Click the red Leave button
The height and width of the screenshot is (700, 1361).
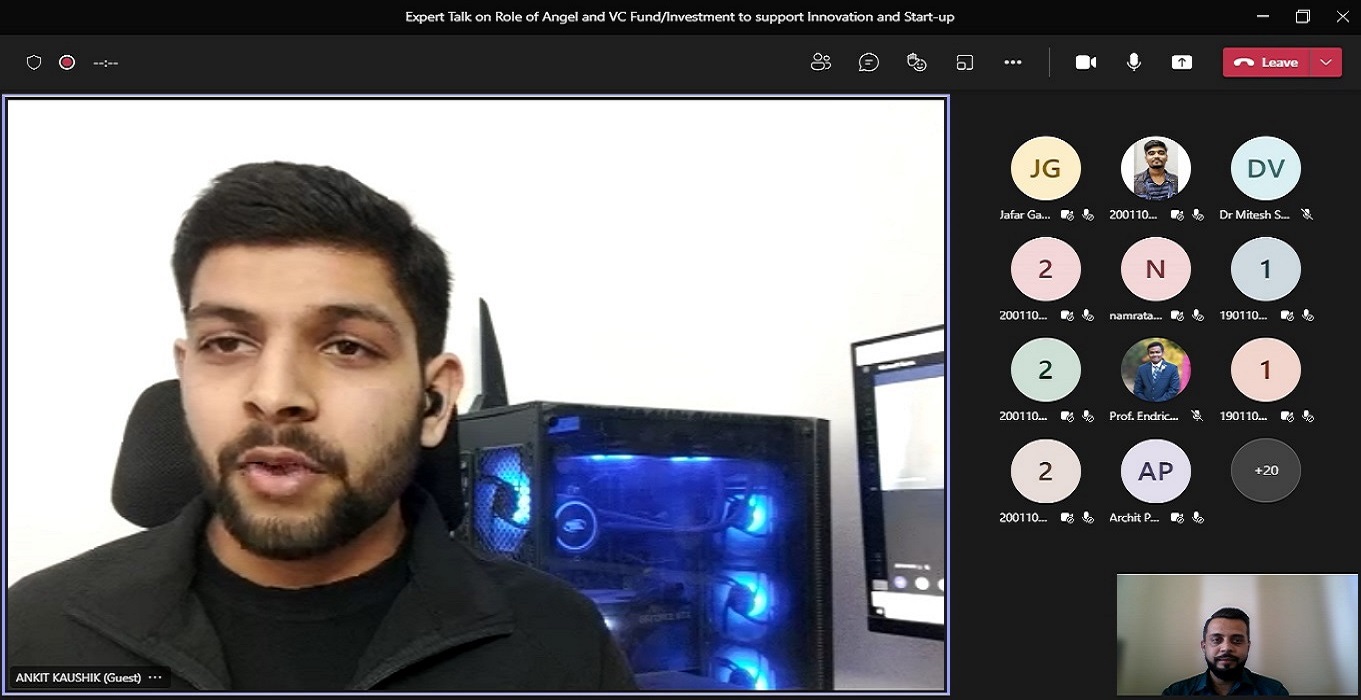tap(1266, 62)
